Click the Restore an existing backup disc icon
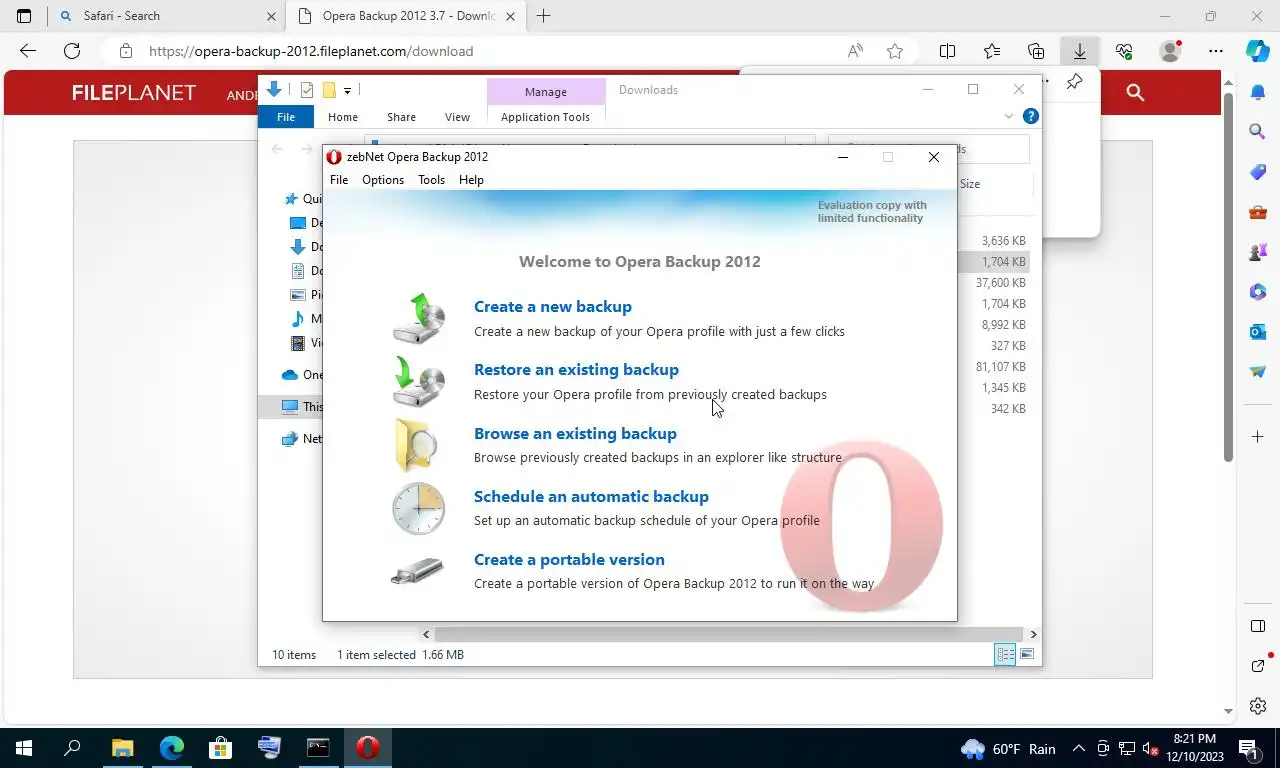Image resolution: width=1280 pixels, height=768 pixels. click(x=418, y=381)
